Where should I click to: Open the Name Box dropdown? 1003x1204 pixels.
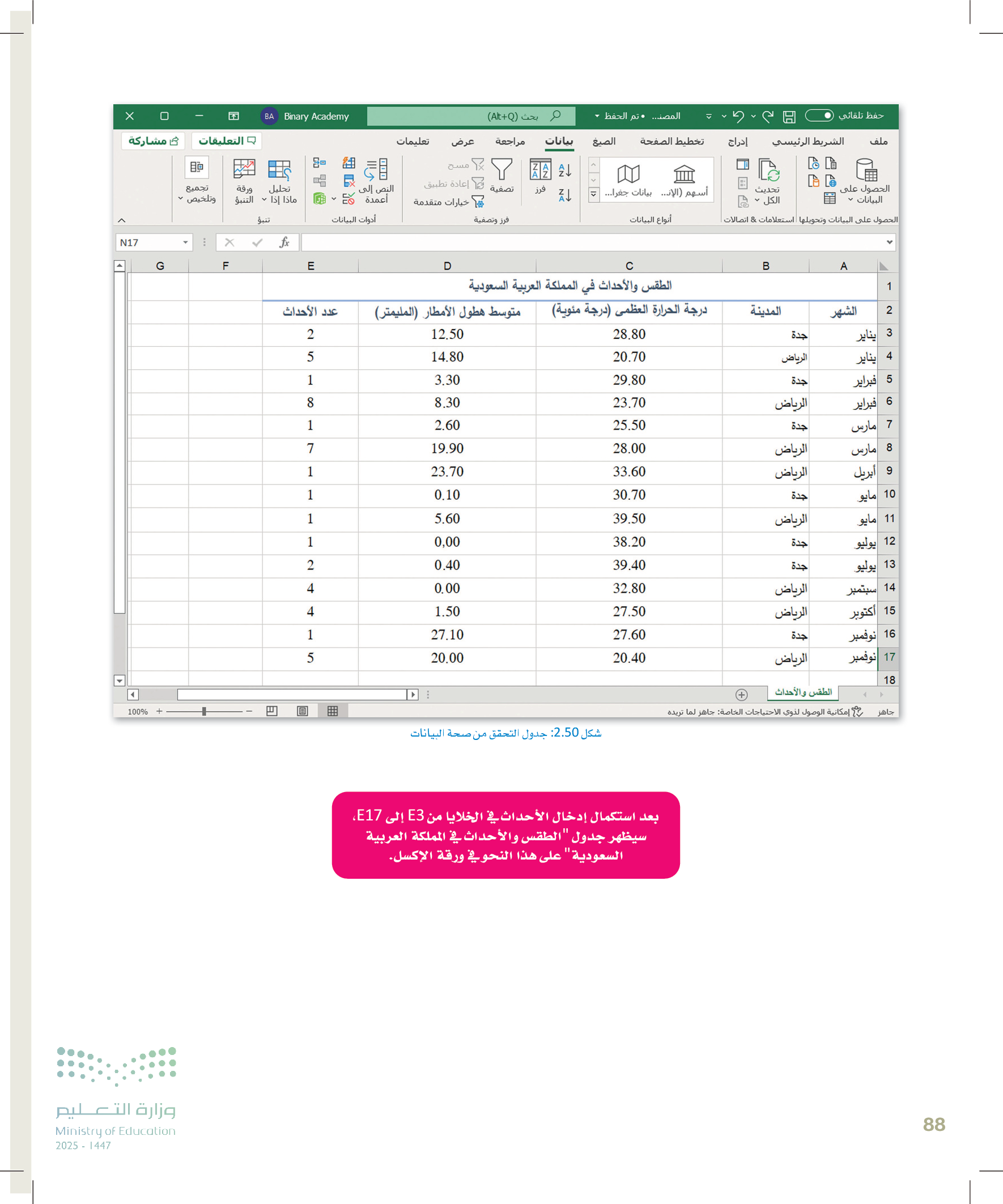[185, 242]
